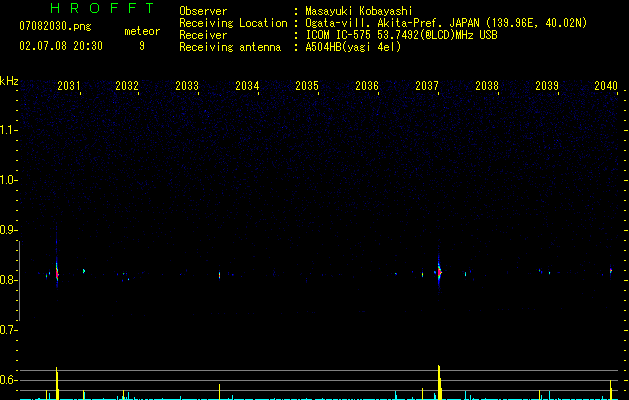Select the file name 07082030.png
Image resolution: width=629 pixels, height=400 pixels.
click(55, 27)
